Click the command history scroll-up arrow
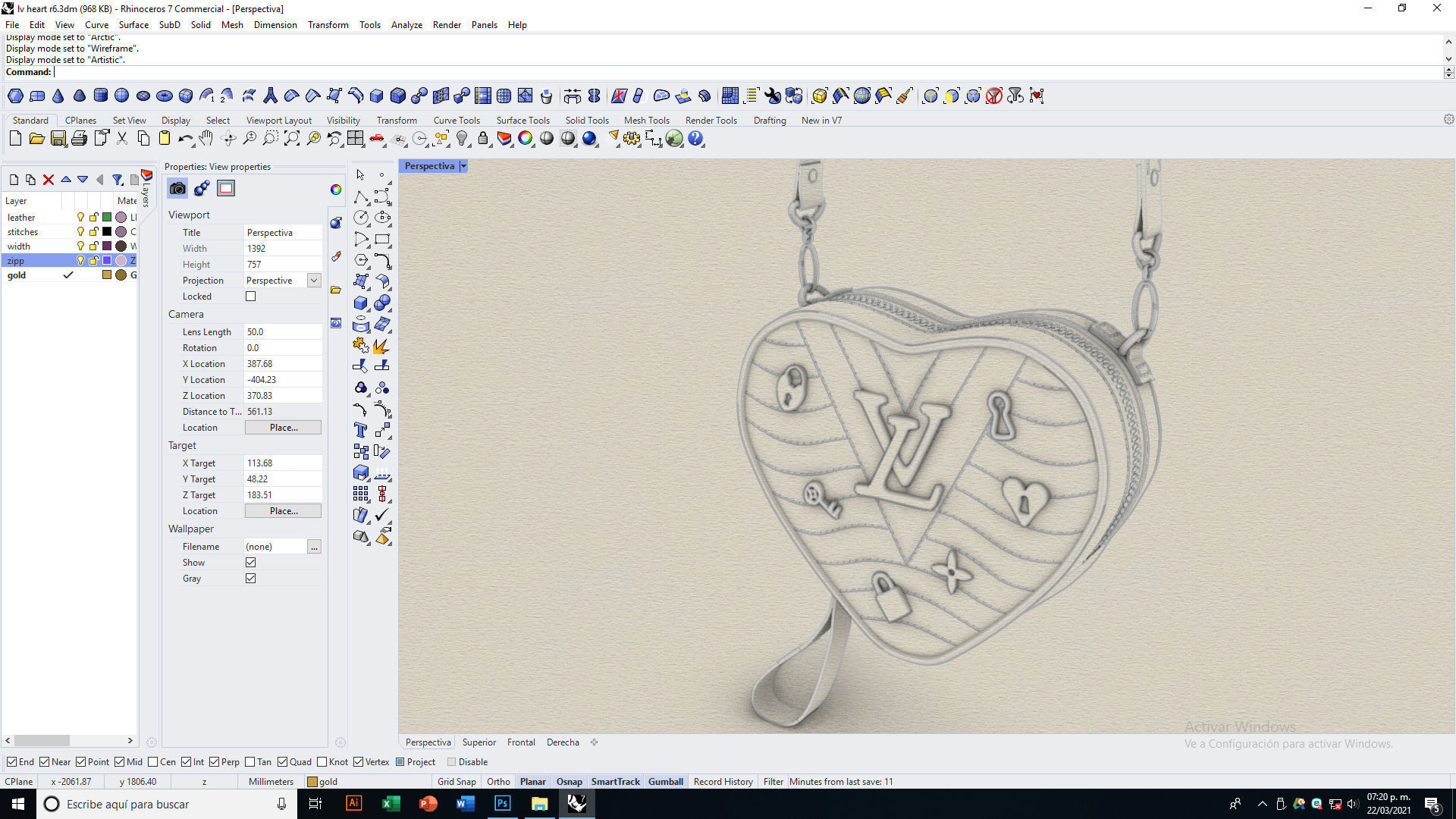1456x819 pixels. click(x=1448, y=42)
